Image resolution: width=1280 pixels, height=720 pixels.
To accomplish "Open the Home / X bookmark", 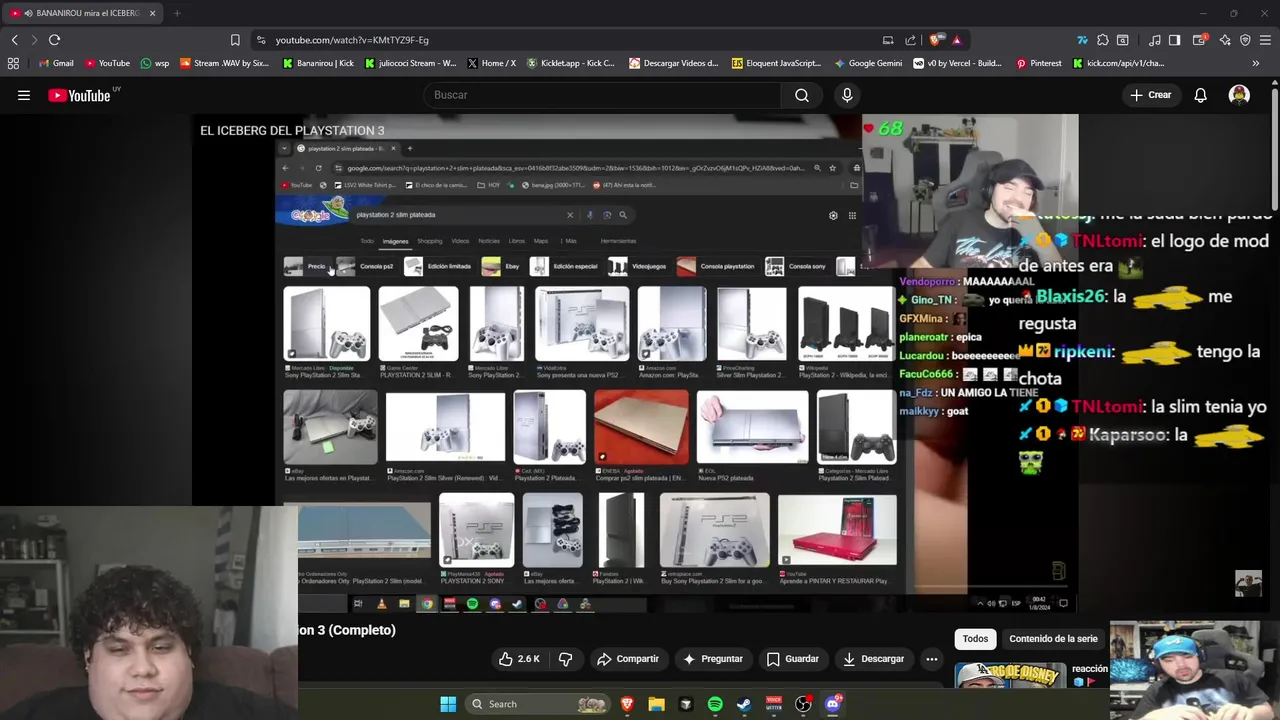I will tap(491, 63).
